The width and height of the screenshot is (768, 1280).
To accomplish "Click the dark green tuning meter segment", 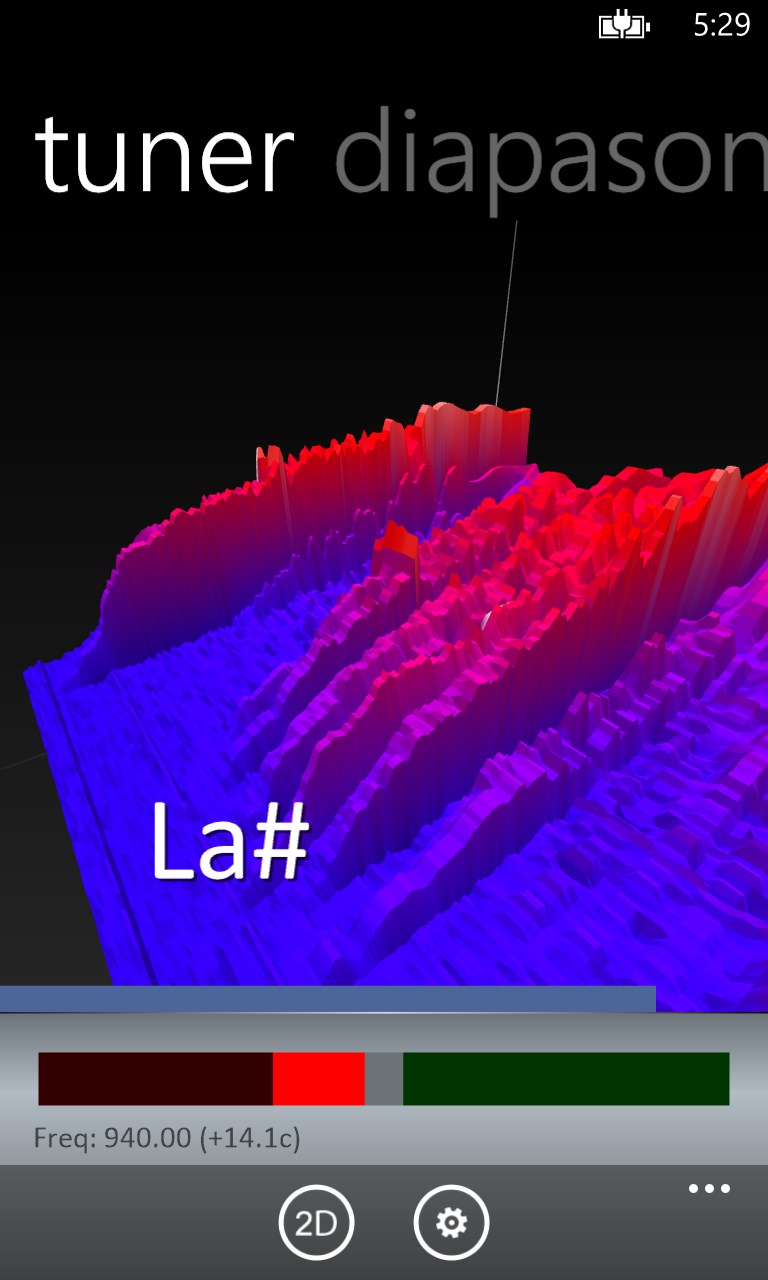I will coord(566,1078).
